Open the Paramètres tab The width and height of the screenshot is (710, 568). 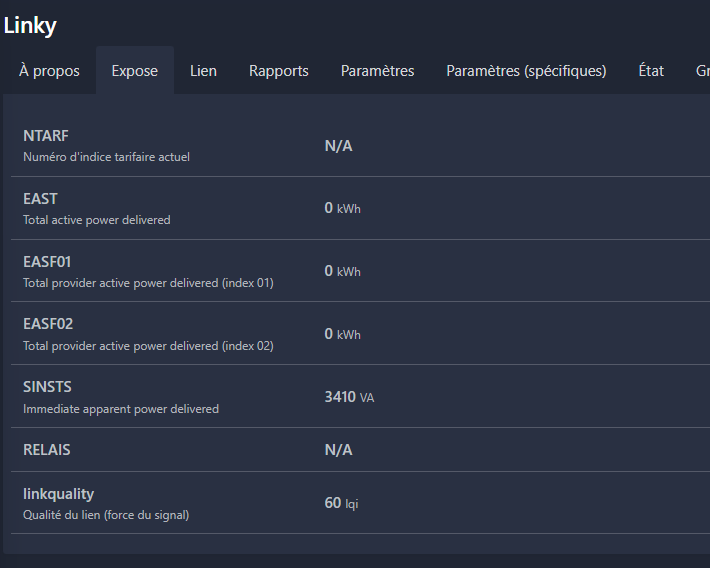pyautogui.click(x=377, y=71)
